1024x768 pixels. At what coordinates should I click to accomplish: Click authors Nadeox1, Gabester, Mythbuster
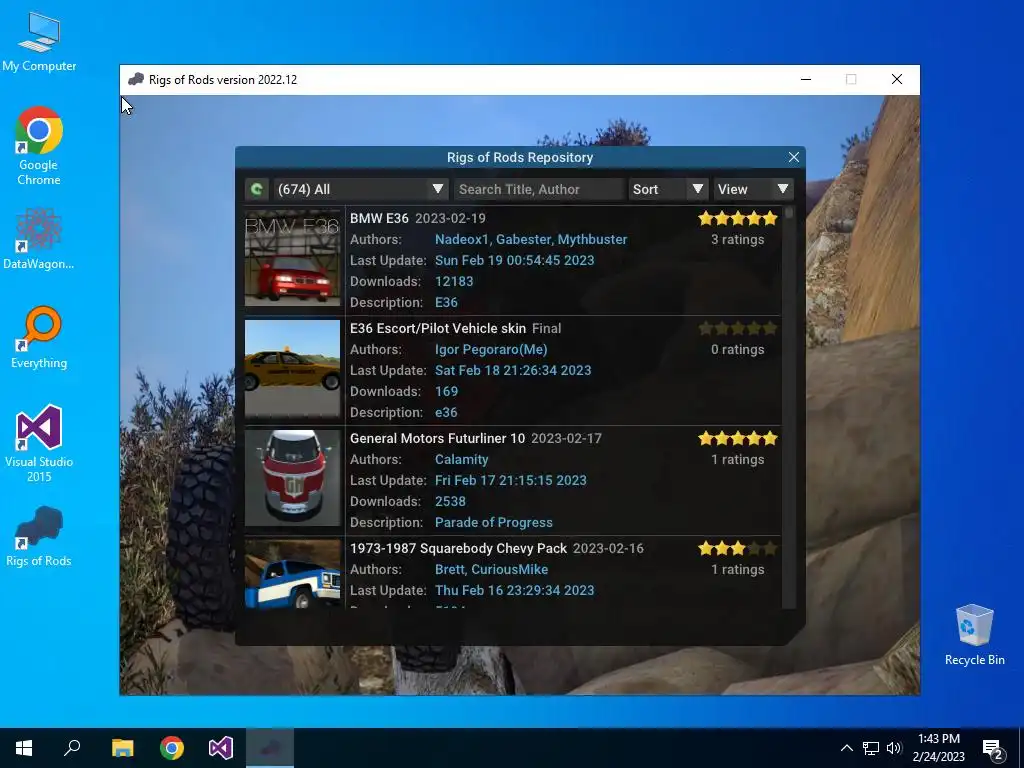pos(531,240)
